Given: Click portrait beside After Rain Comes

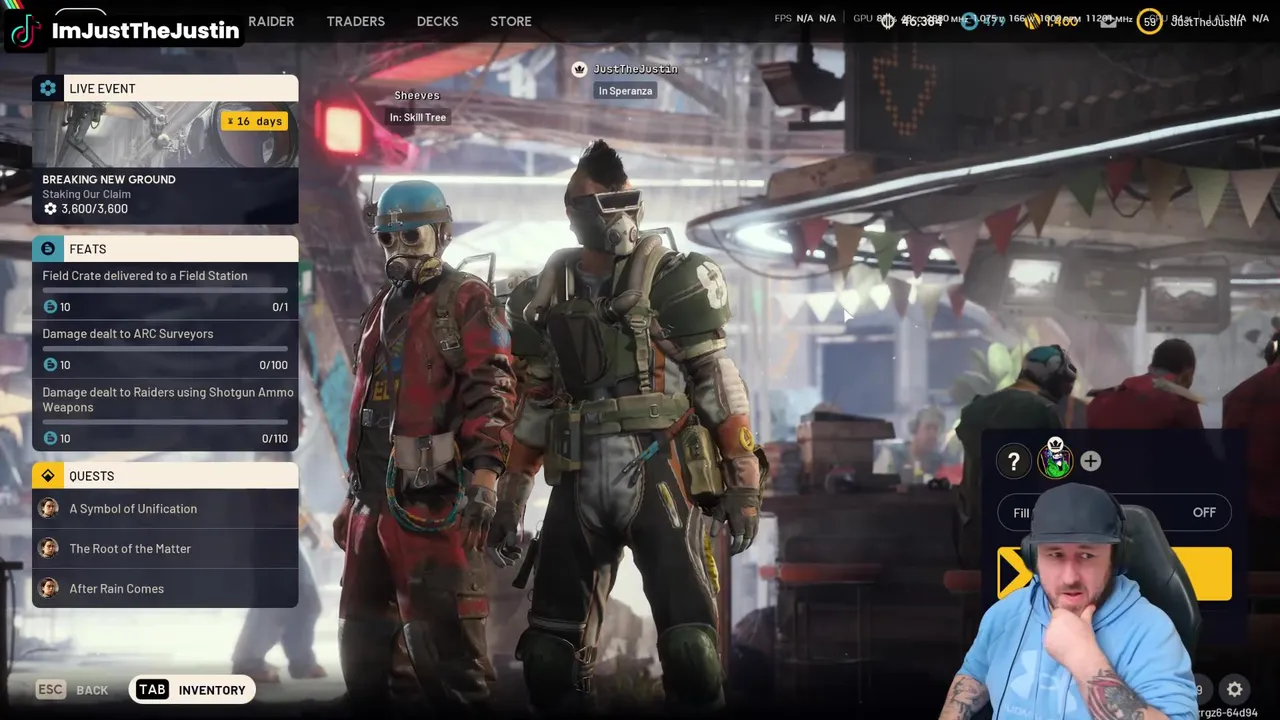Looking at the screenshot, I should pos(48,589).
